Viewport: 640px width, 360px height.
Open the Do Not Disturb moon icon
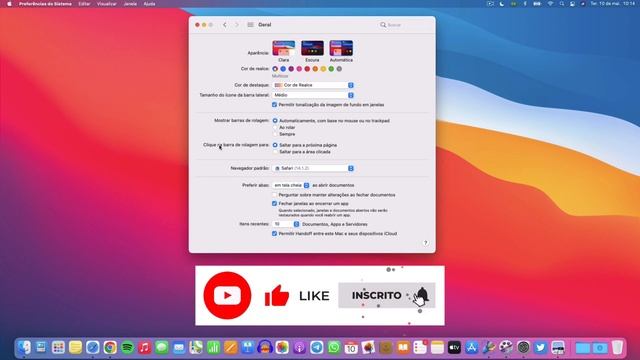pyautogui.click(x=502, y=4)
